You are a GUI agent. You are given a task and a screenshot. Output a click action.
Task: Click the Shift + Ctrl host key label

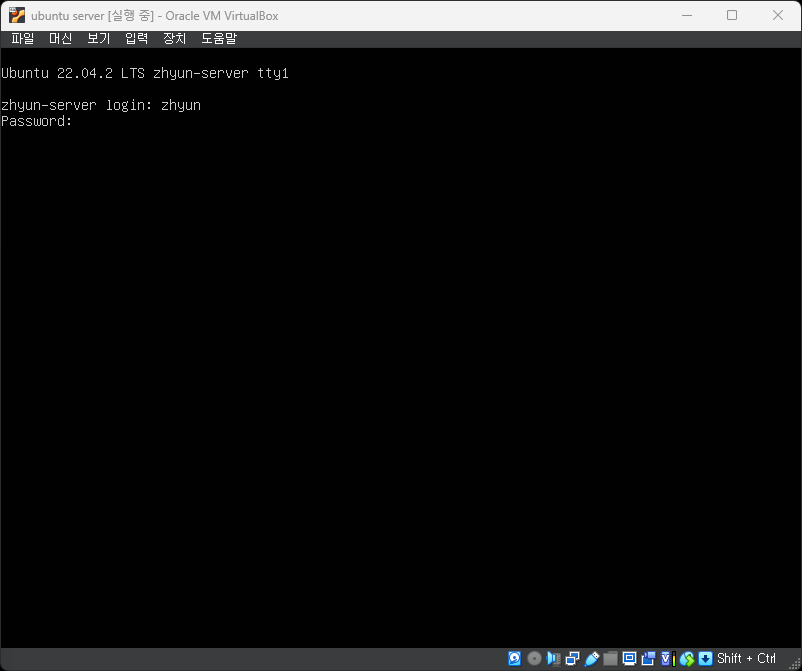point(746,658)
